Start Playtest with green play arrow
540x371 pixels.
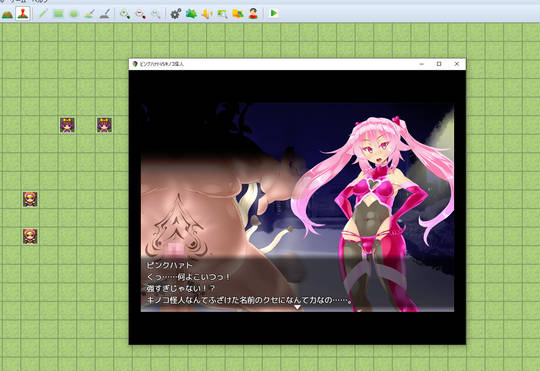[274, 13]
